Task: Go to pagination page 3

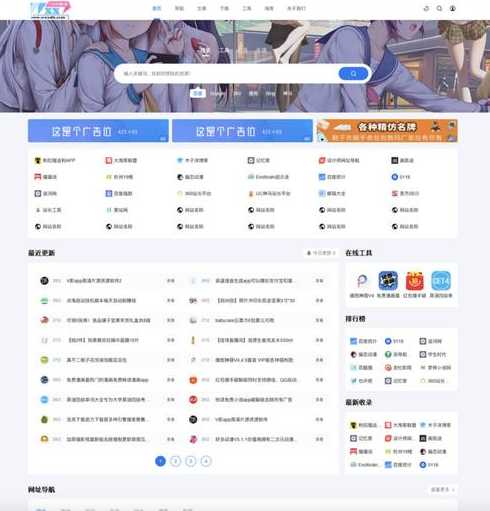Action: click(x=191, y=461)
